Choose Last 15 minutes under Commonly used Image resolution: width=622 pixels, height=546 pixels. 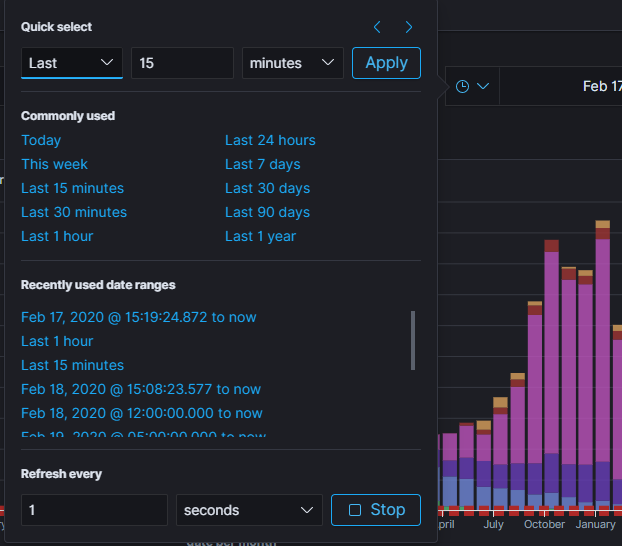pos(73,188)
